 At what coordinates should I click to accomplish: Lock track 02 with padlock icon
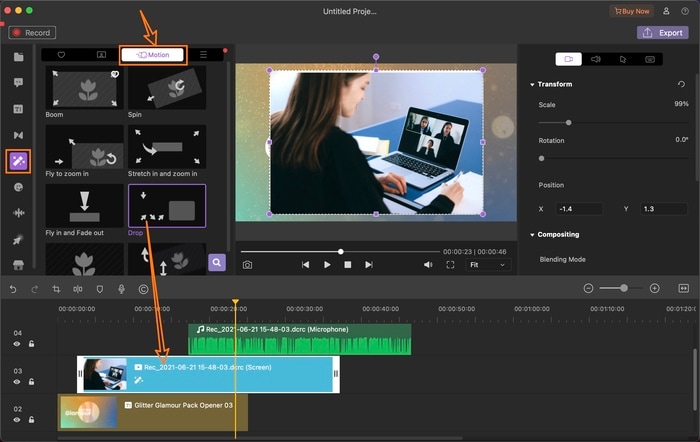31,420
